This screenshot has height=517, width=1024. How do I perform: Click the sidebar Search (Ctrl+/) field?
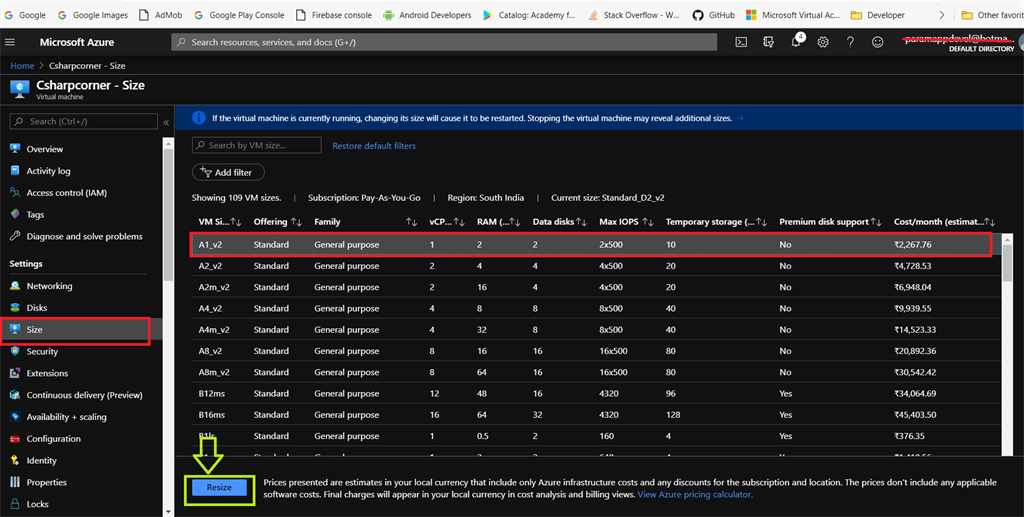(84, 121)
